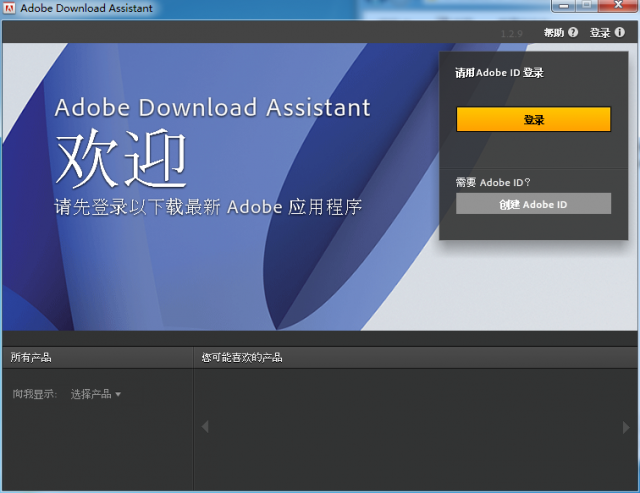640x493 pixels.
Task: Click the yellow 登录 sign-in button
Action: click(533, 120)
